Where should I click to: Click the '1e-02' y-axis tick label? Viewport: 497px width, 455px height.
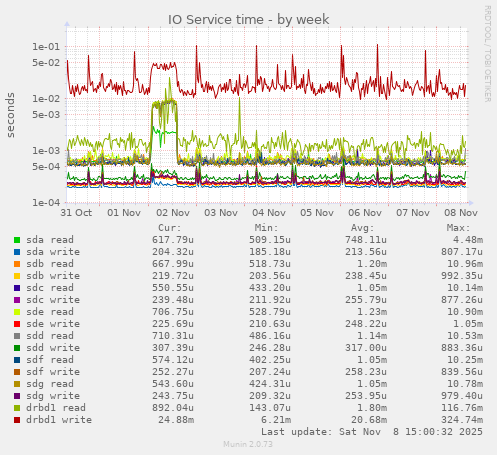(x=46, y=99)
